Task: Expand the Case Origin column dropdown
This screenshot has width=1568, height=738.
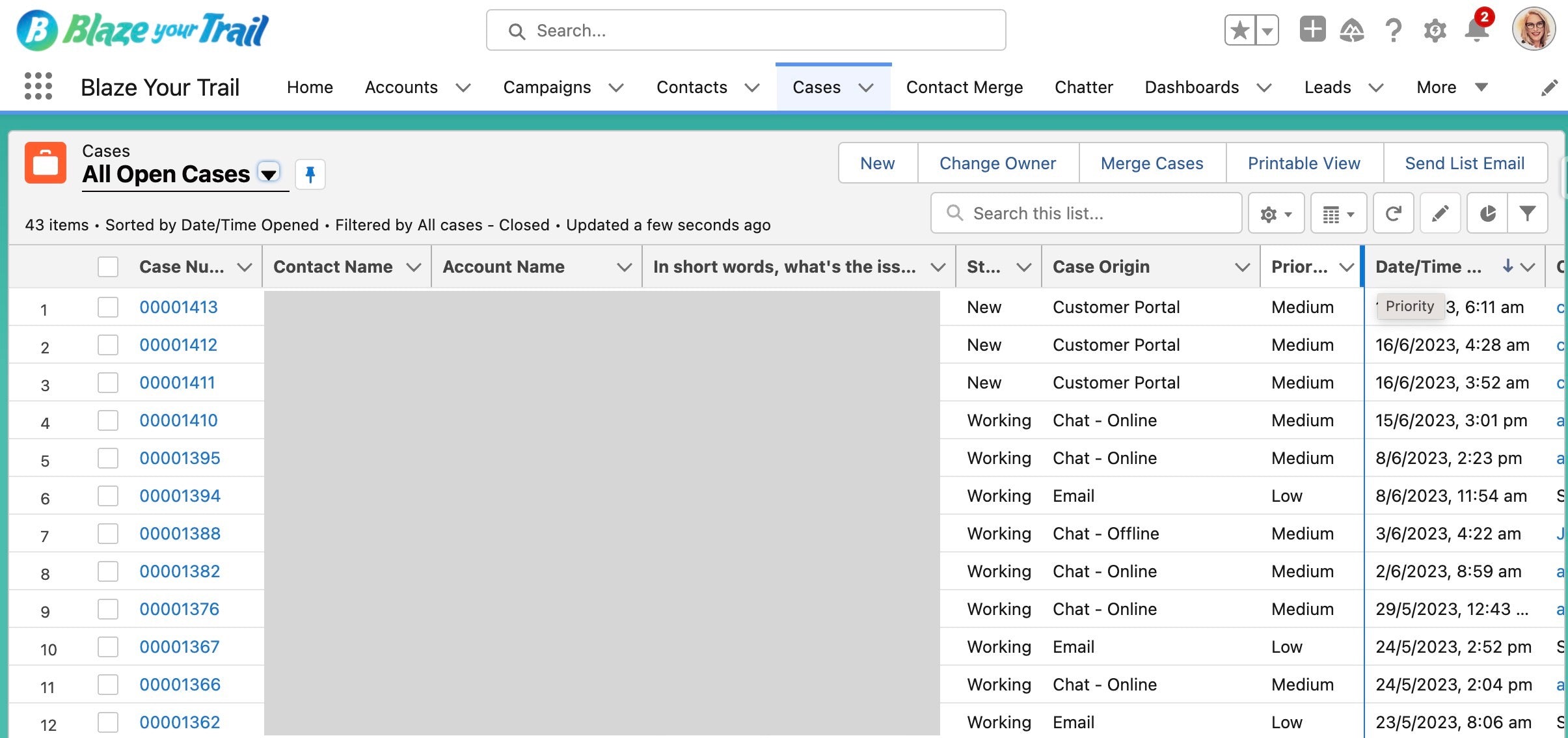Action: (1241, 266)
